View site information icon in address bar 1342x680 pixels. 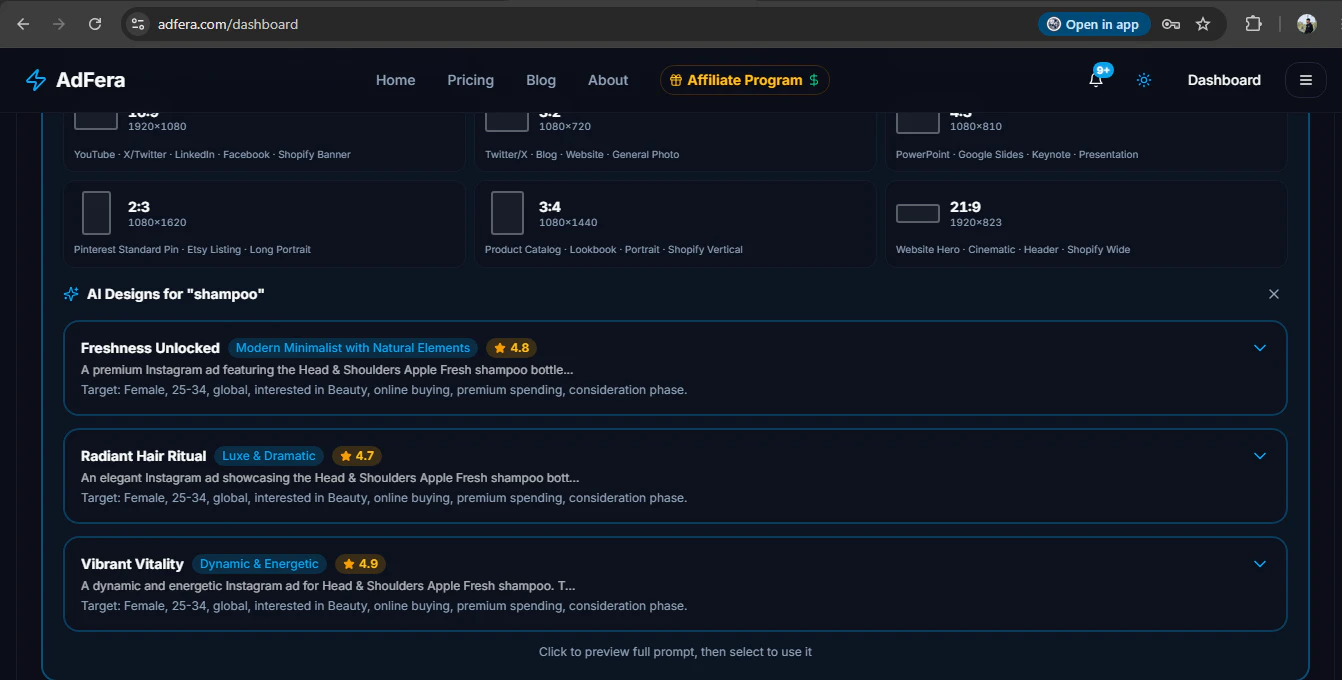[139, 24]
